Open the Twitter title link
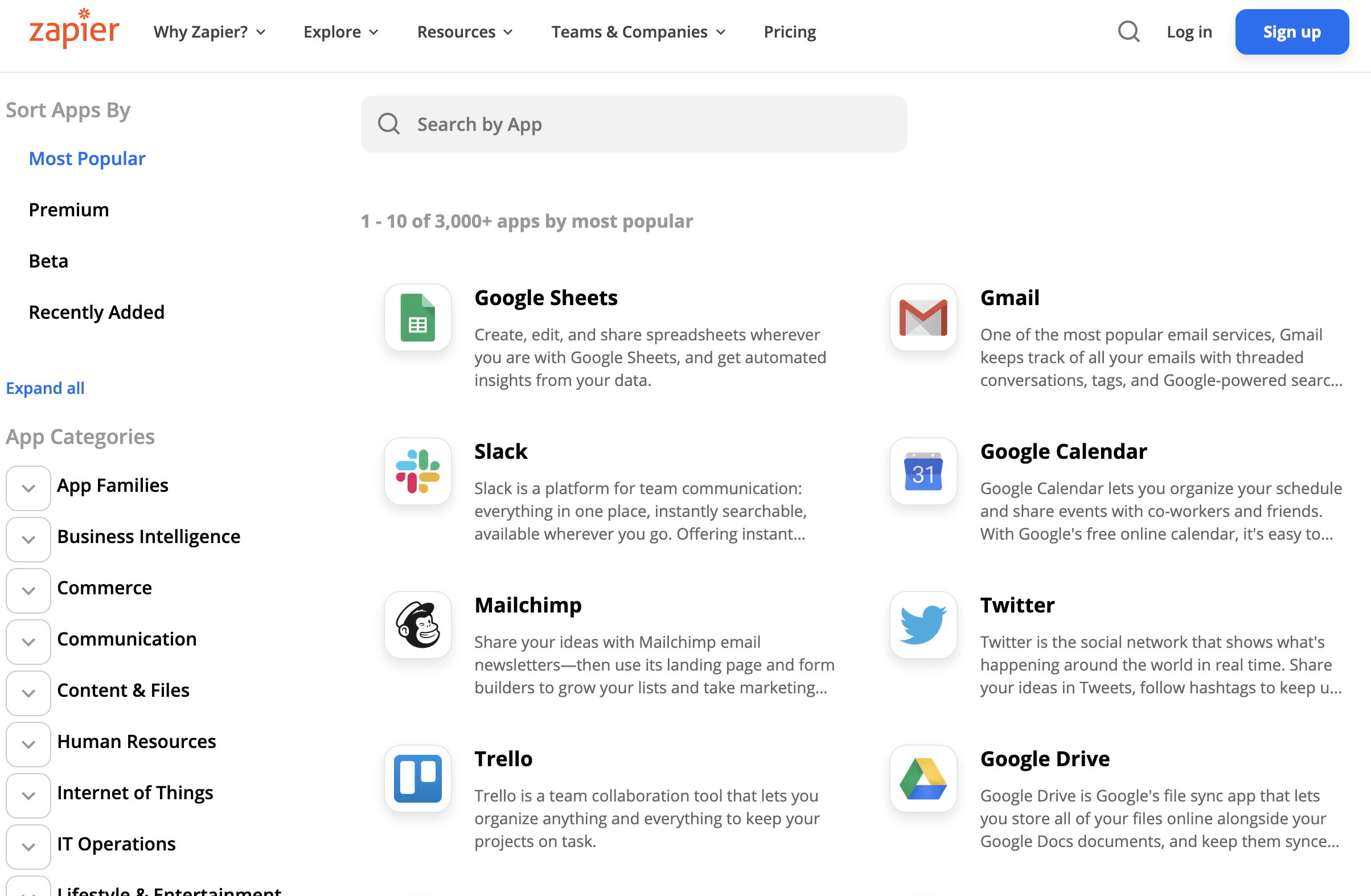 click(x=1017, y=605)
